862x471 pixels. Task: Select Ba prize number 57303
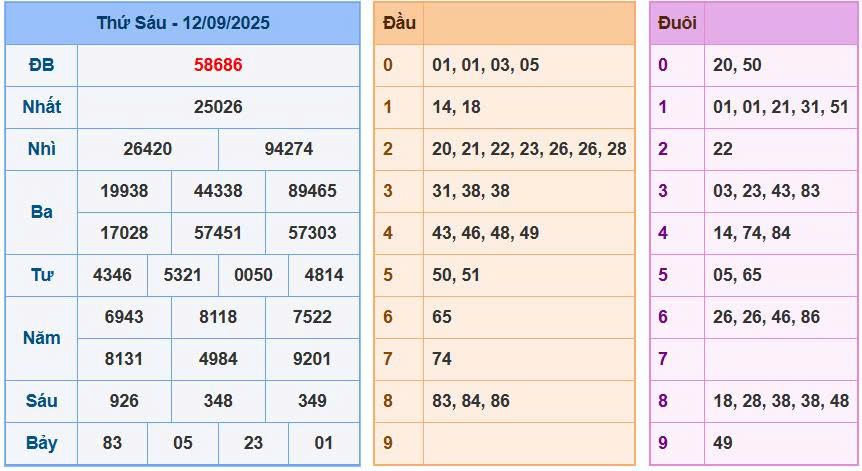[312, 233]
